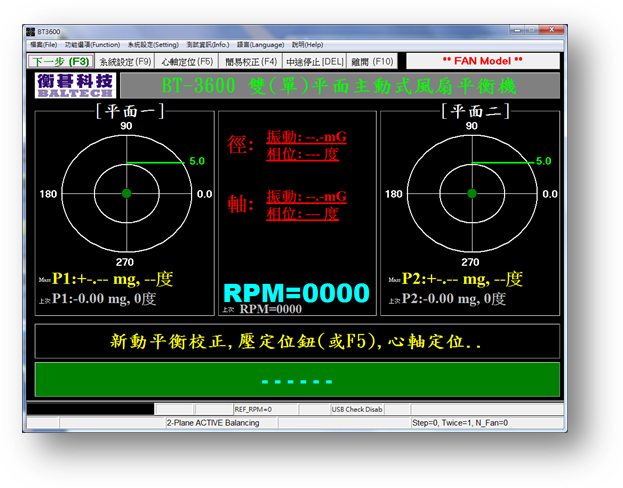Click the 離開 (F10) exit button

[372, 62]
